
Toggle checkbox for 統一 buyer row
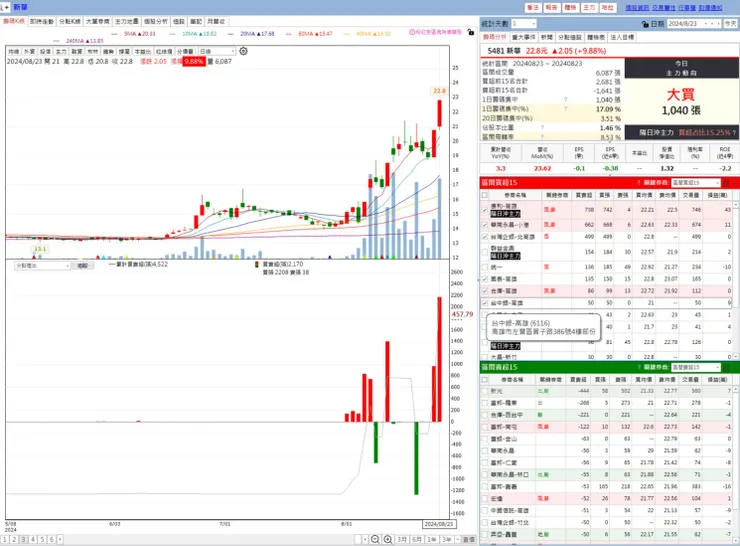485,267
